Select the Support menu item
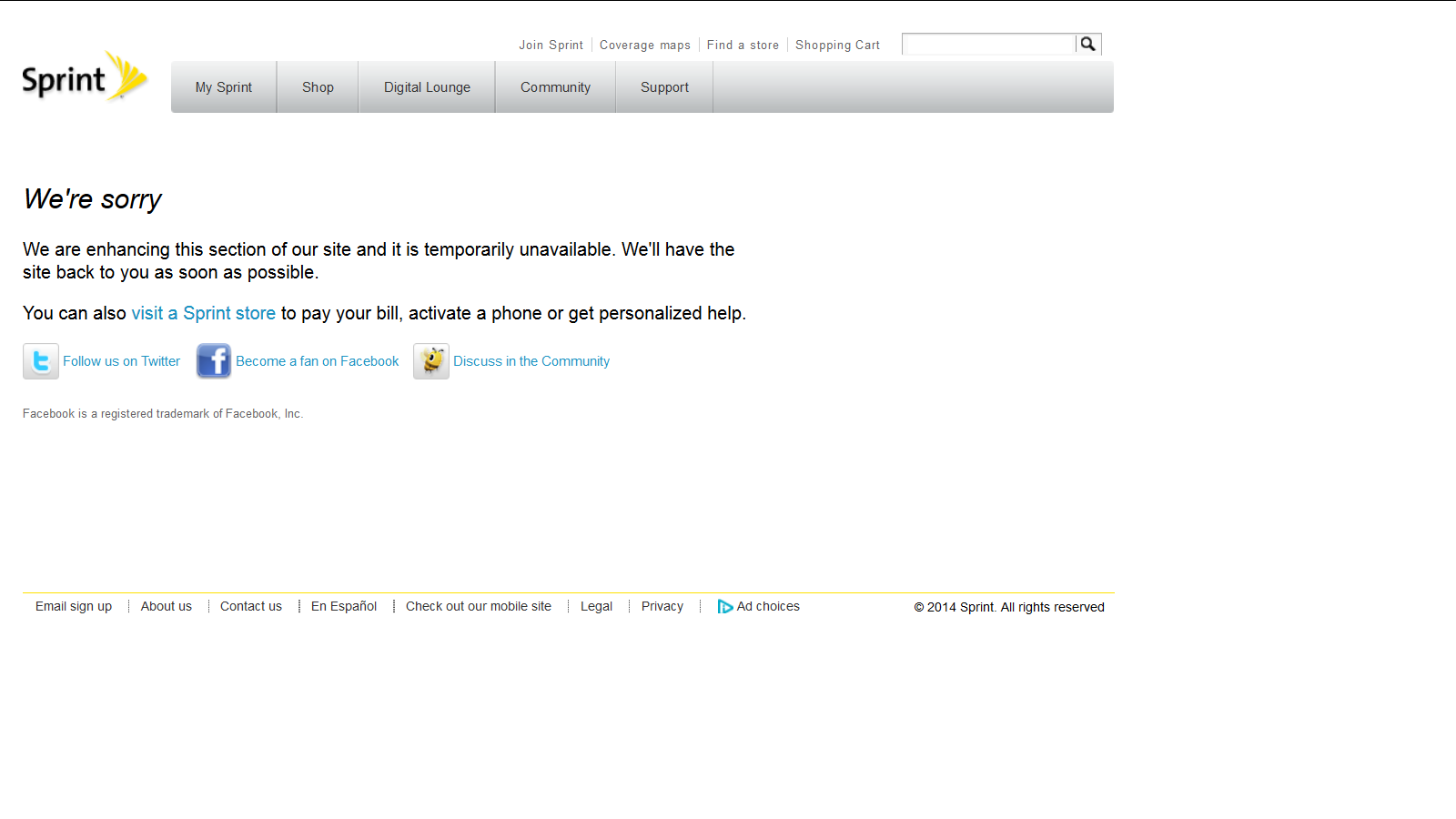Image resolution: width=1456 pixels, height=819 pixels. coord(664,87)
